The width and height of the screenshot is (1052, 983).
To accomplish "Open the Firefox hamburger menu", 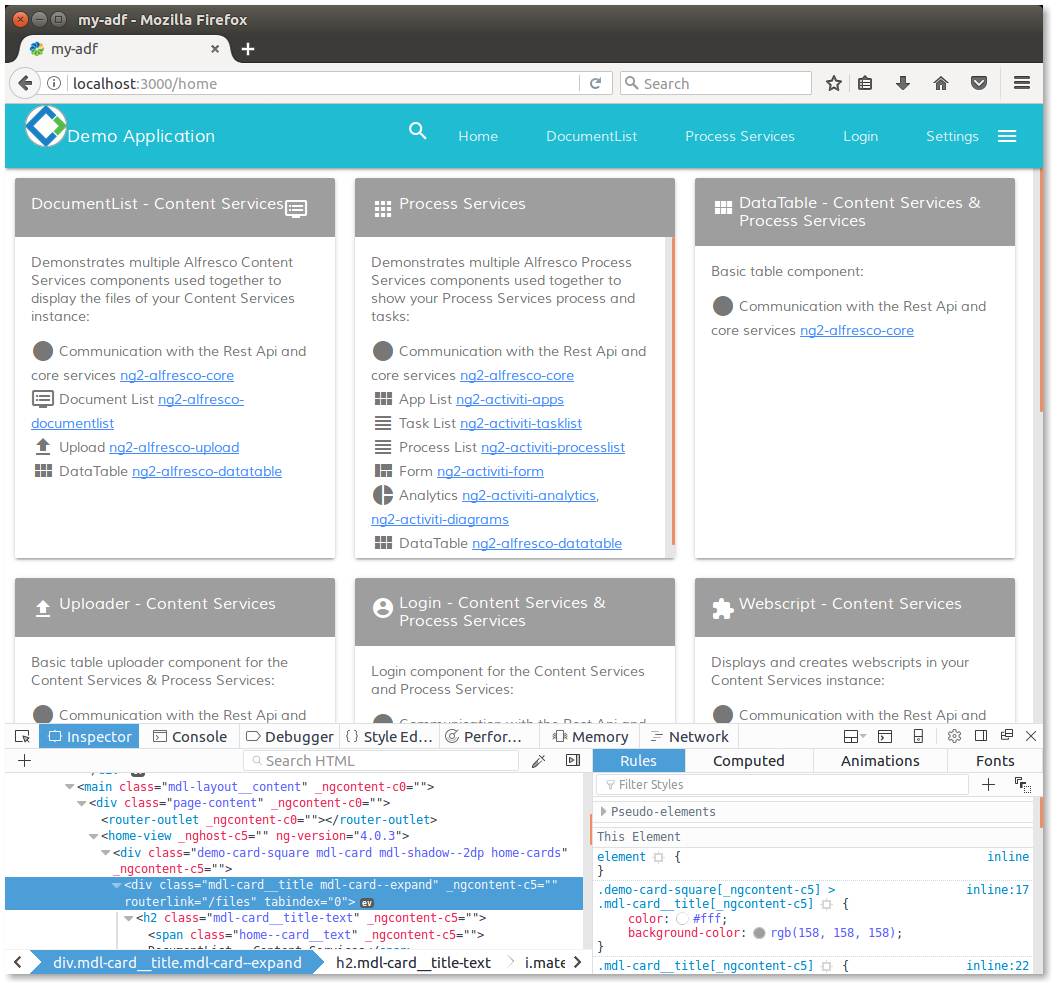I will click(x=1022, y=83).
